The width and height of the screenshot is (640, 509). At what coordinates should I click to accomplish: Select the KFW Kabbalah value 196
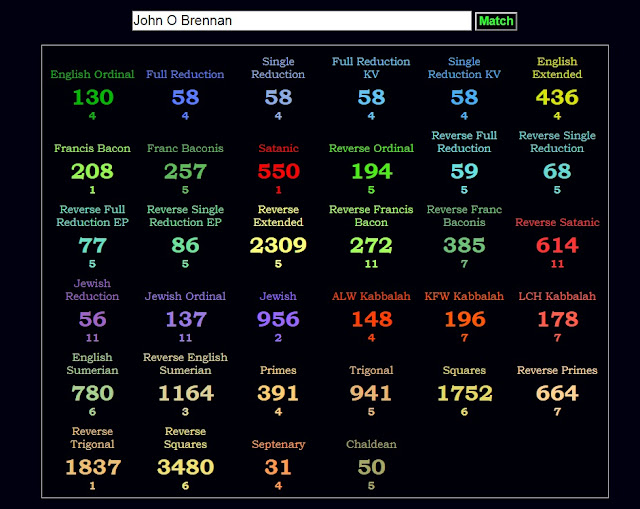(465, 319)
